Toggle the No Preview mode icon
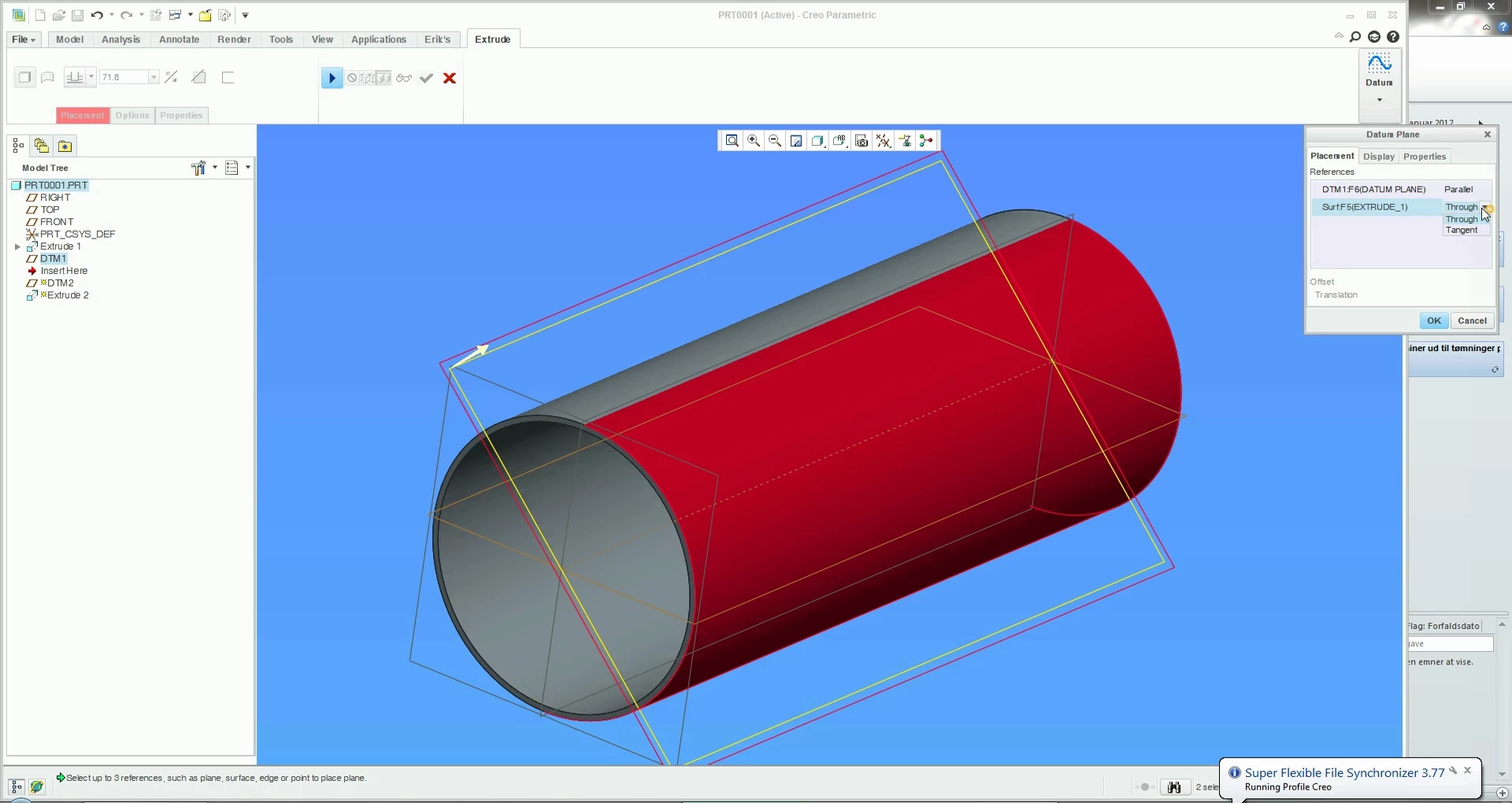This screenshot has width=1512, height=803. (353, 78)
